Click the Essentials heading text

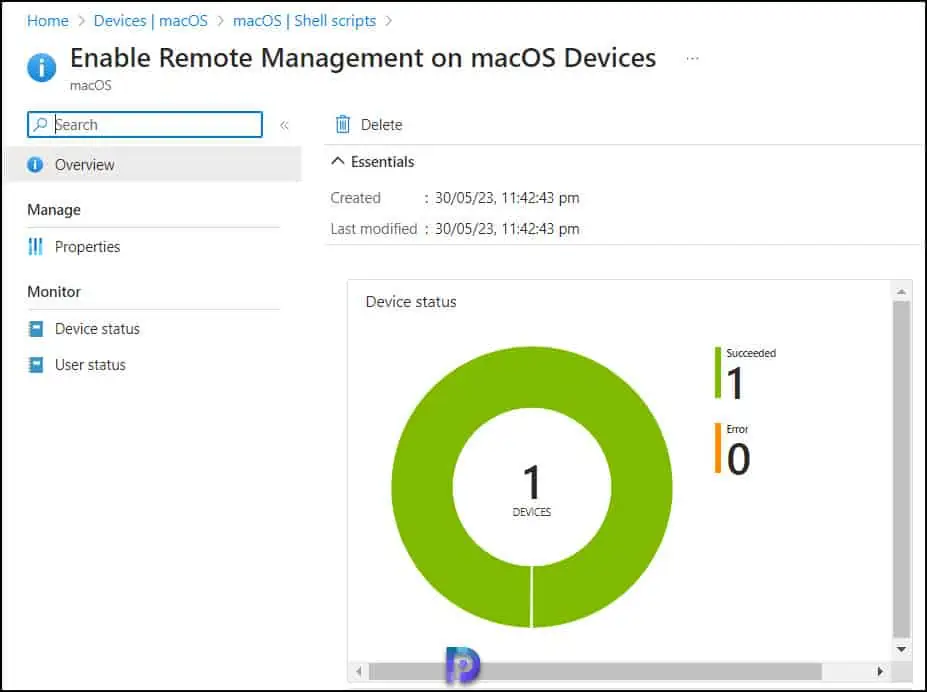click(x=383, y=161)
